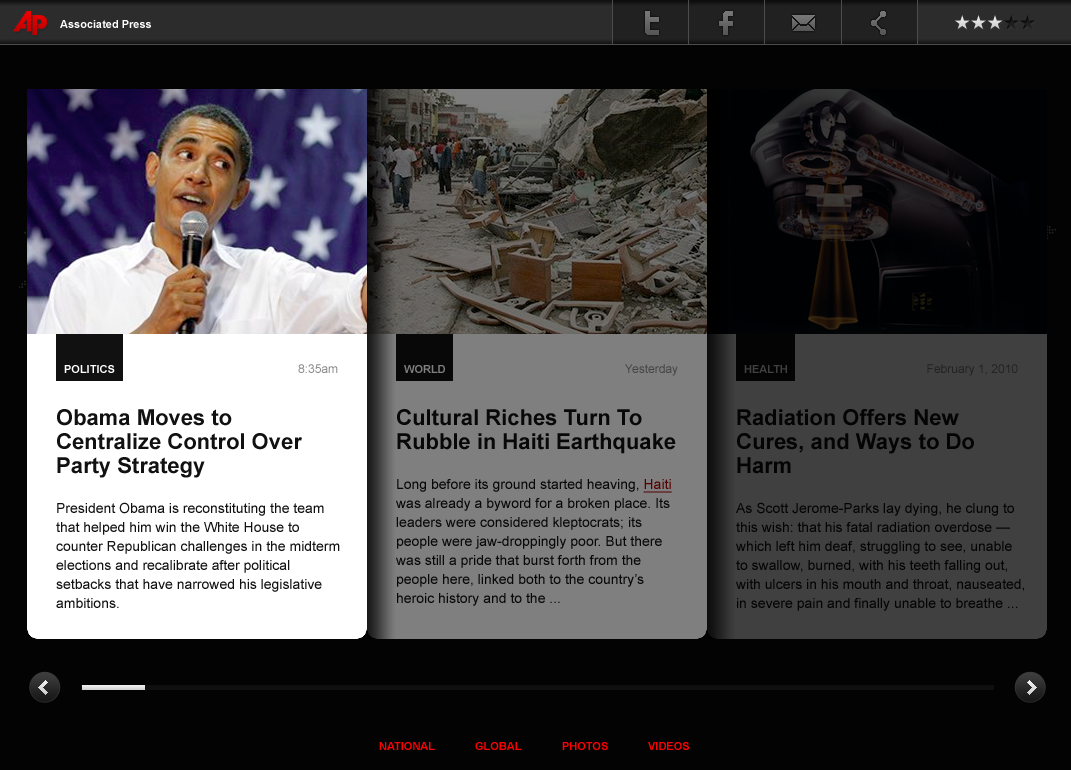This screenshot has height=770, width=1071.
Task: Share via the Facebook icon
Action: click(727, 23)
